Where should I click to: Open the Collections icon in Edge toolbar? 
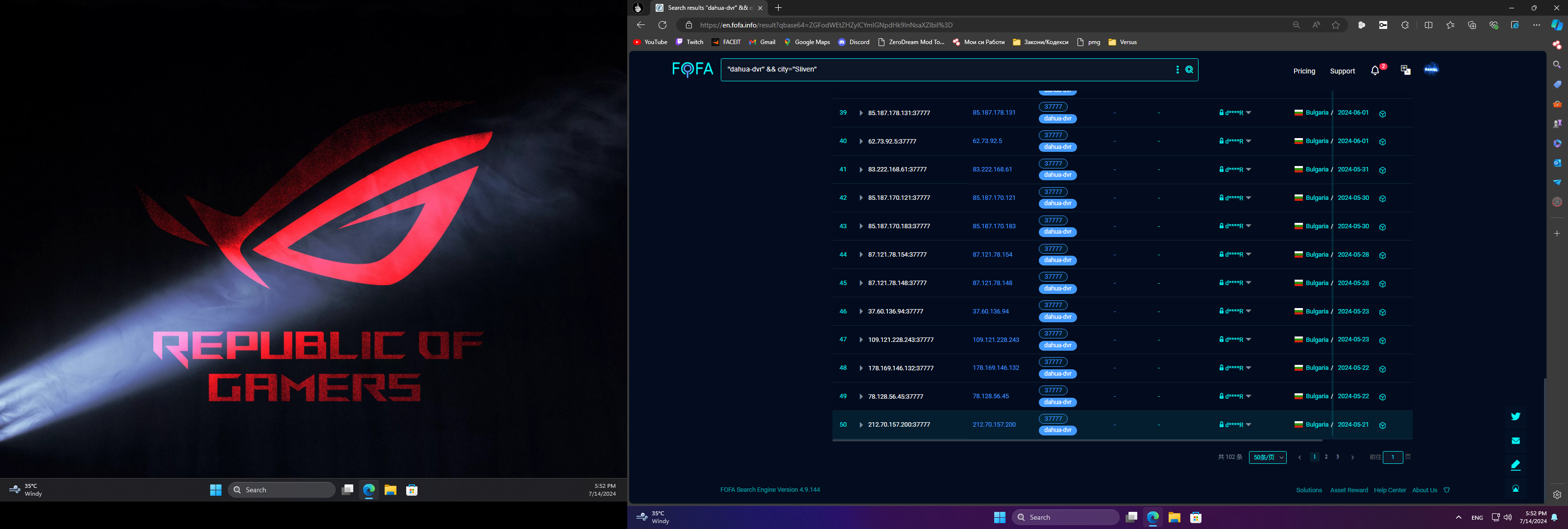[x=1472, y=25]
